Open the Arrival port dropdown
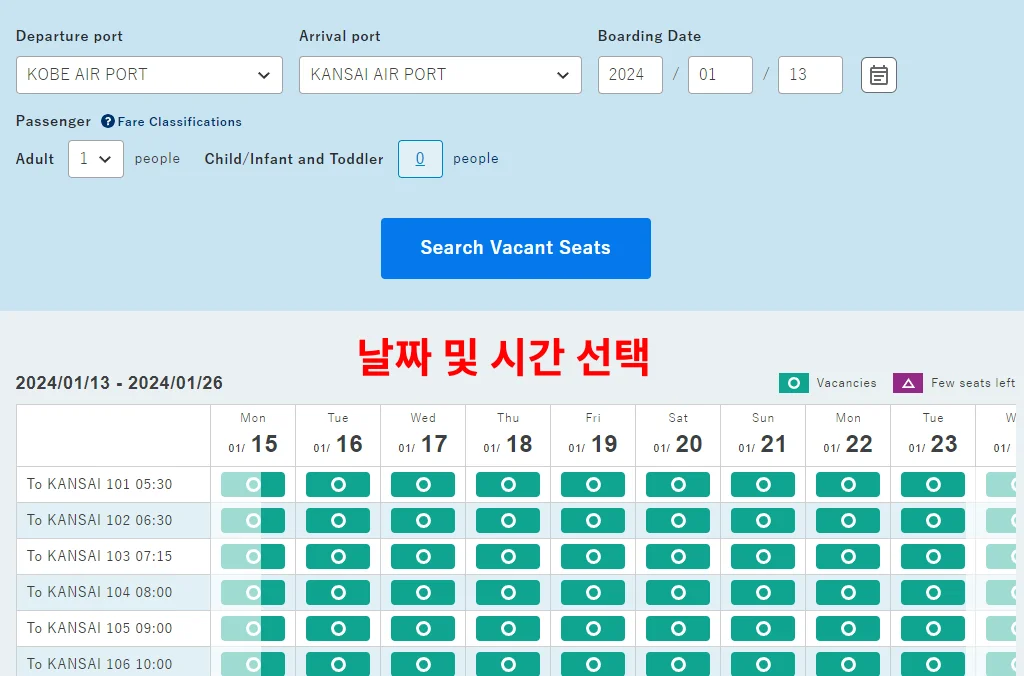The image size is (1024, 676). [x=439, y=74]
